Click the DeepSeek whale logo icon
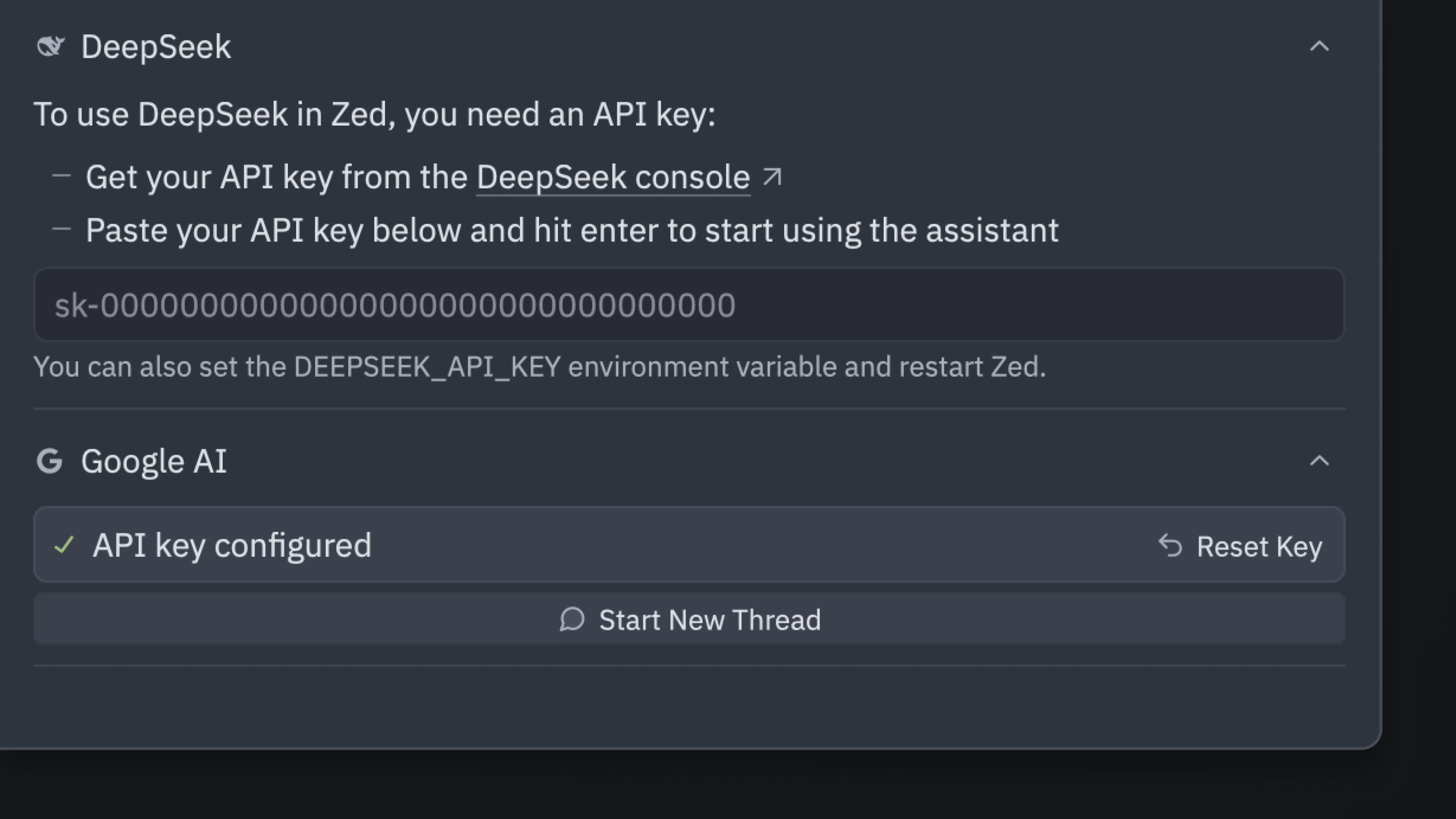This screenshot has width=1456, height=819. (51, 46)
